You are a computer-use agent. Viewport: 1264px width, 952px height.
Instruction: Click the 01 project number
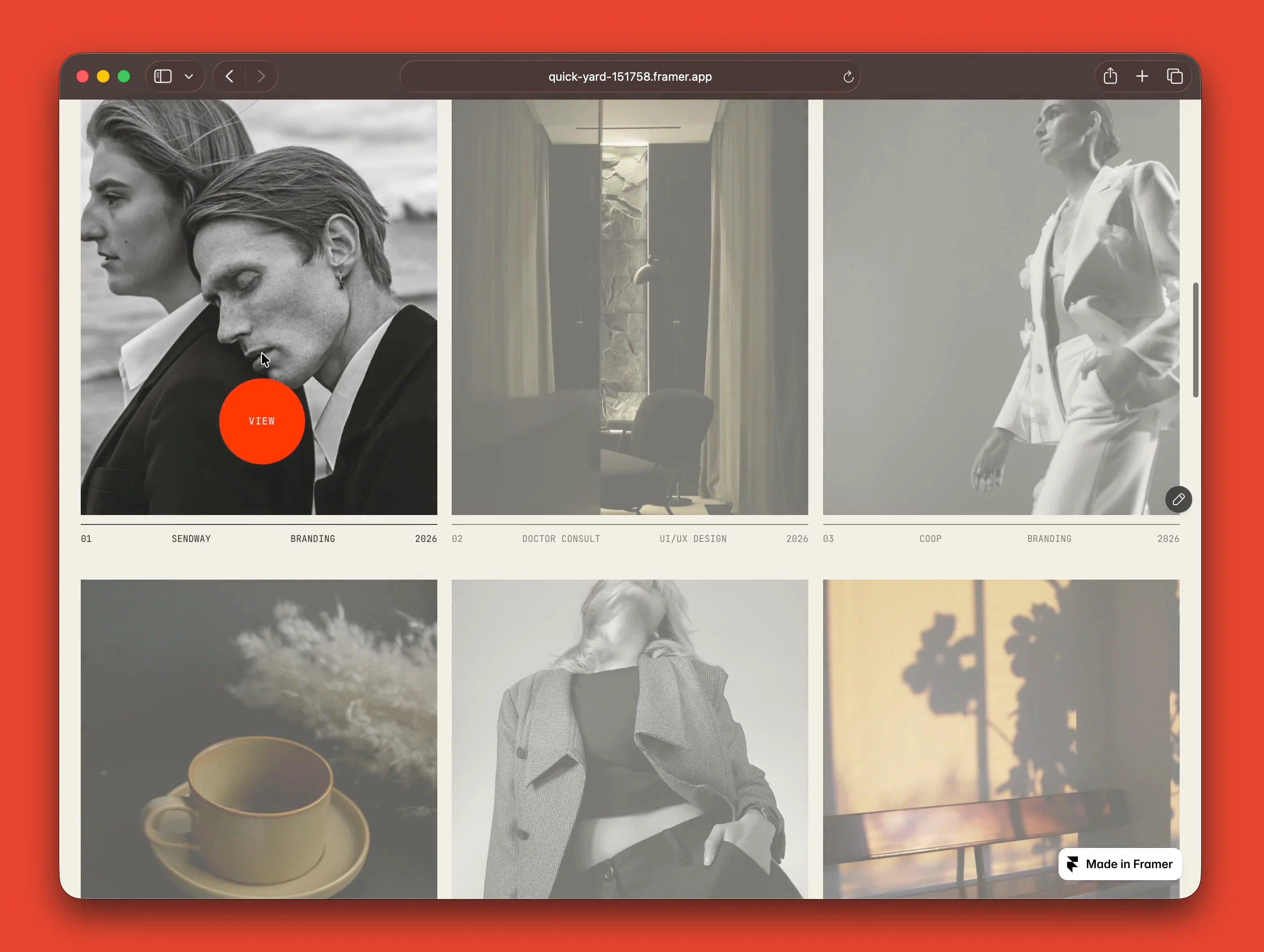point(86,539)
